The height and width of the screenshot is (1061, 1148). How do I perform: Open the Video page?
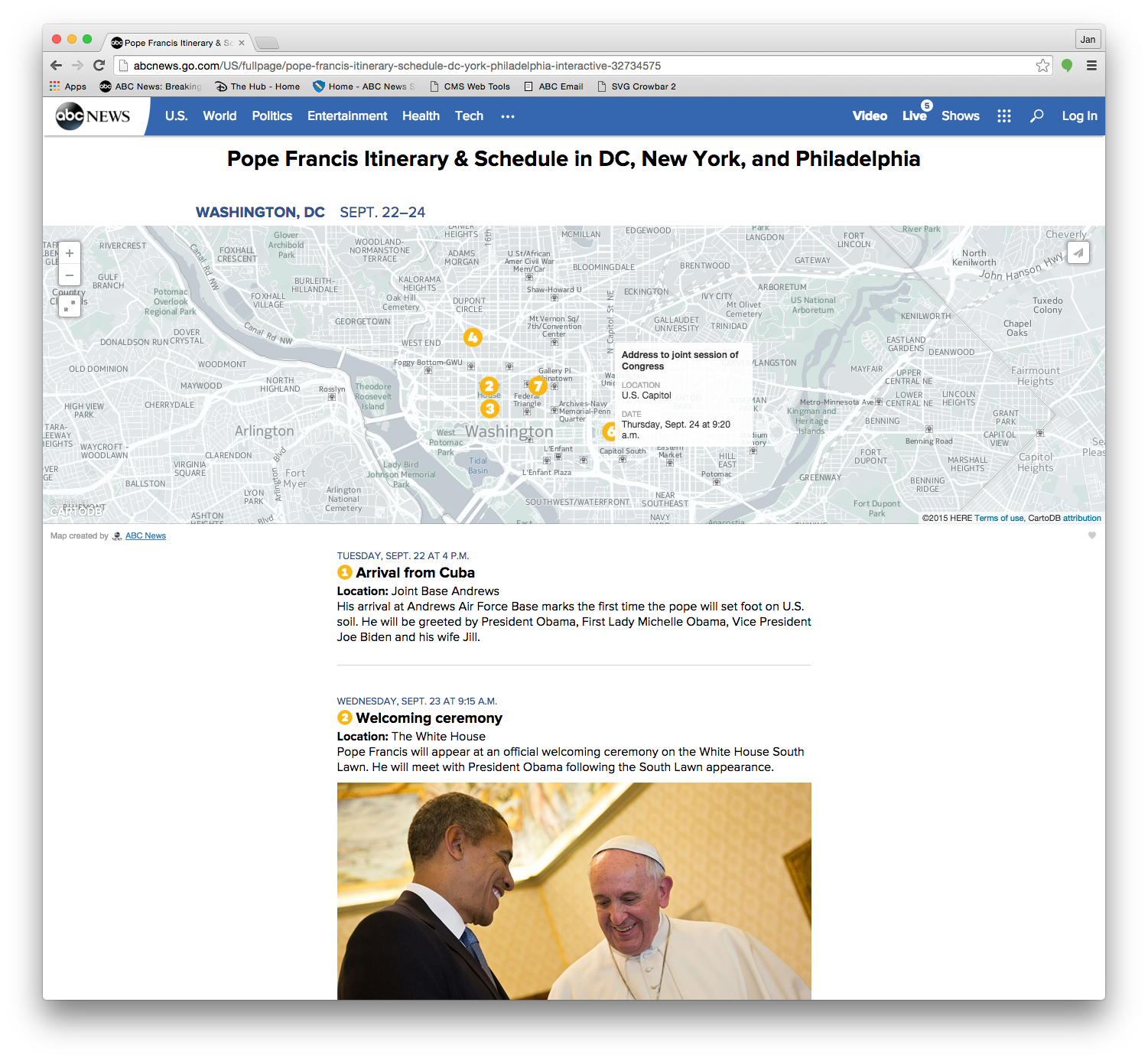click(x=870, y=116)
